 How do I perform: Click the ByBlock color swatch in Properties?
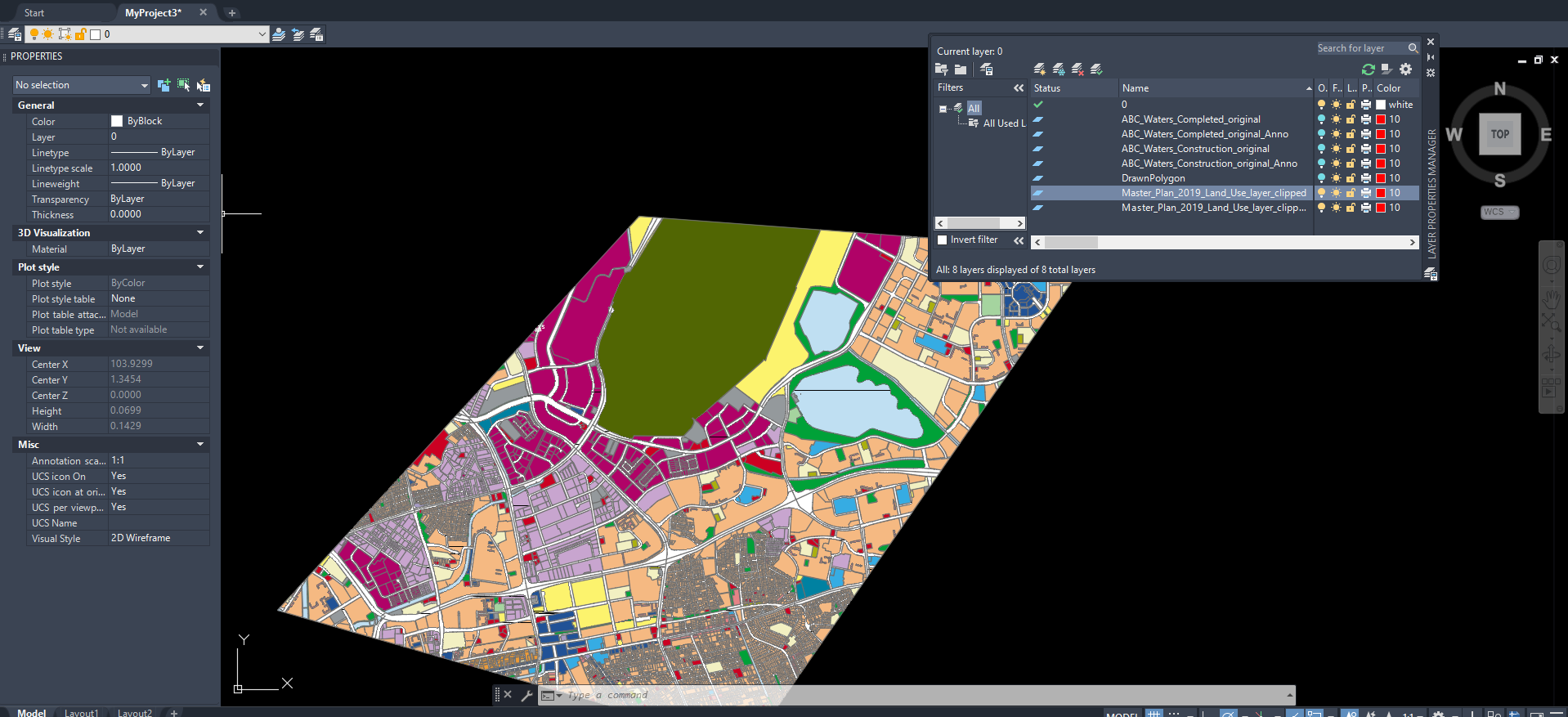[x=117, y=121]
